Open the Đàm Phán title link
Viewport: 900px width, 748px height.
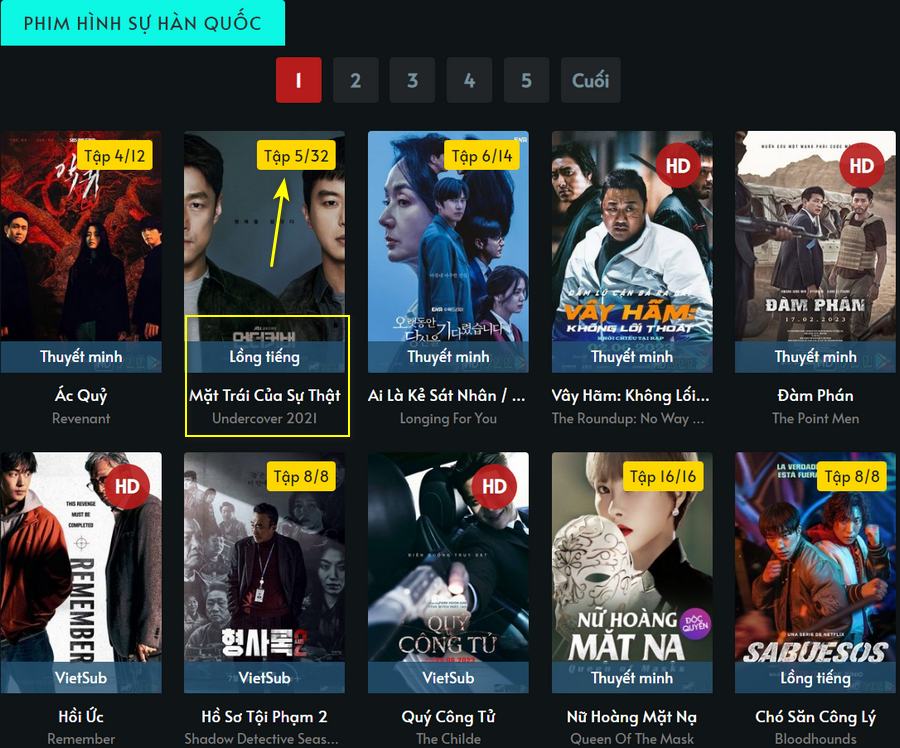[816, 396]
